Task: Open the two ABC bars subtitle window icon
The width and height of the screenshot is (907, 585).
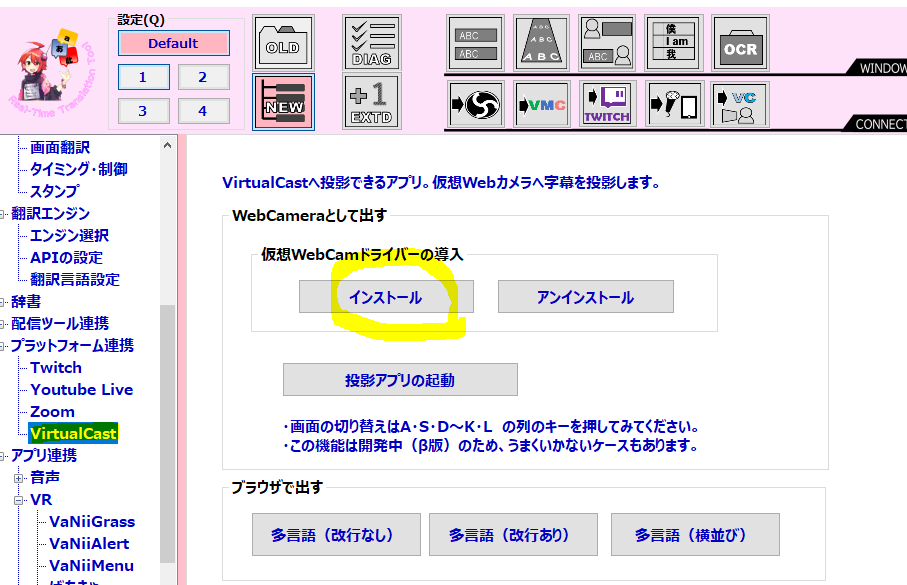Action: (476, 43)
